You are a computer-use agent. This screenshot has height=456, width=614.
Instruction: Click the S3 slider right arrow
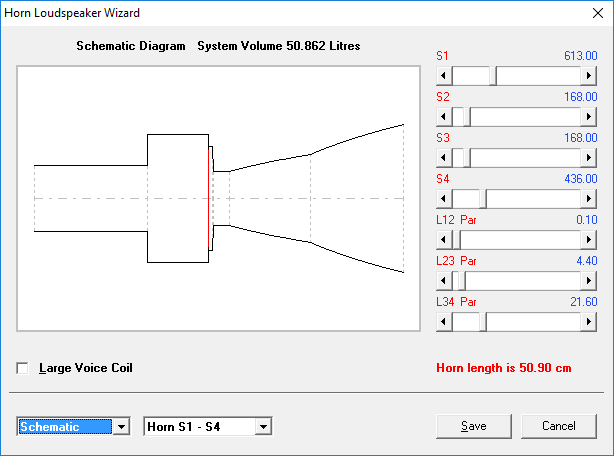pos(589,158)
